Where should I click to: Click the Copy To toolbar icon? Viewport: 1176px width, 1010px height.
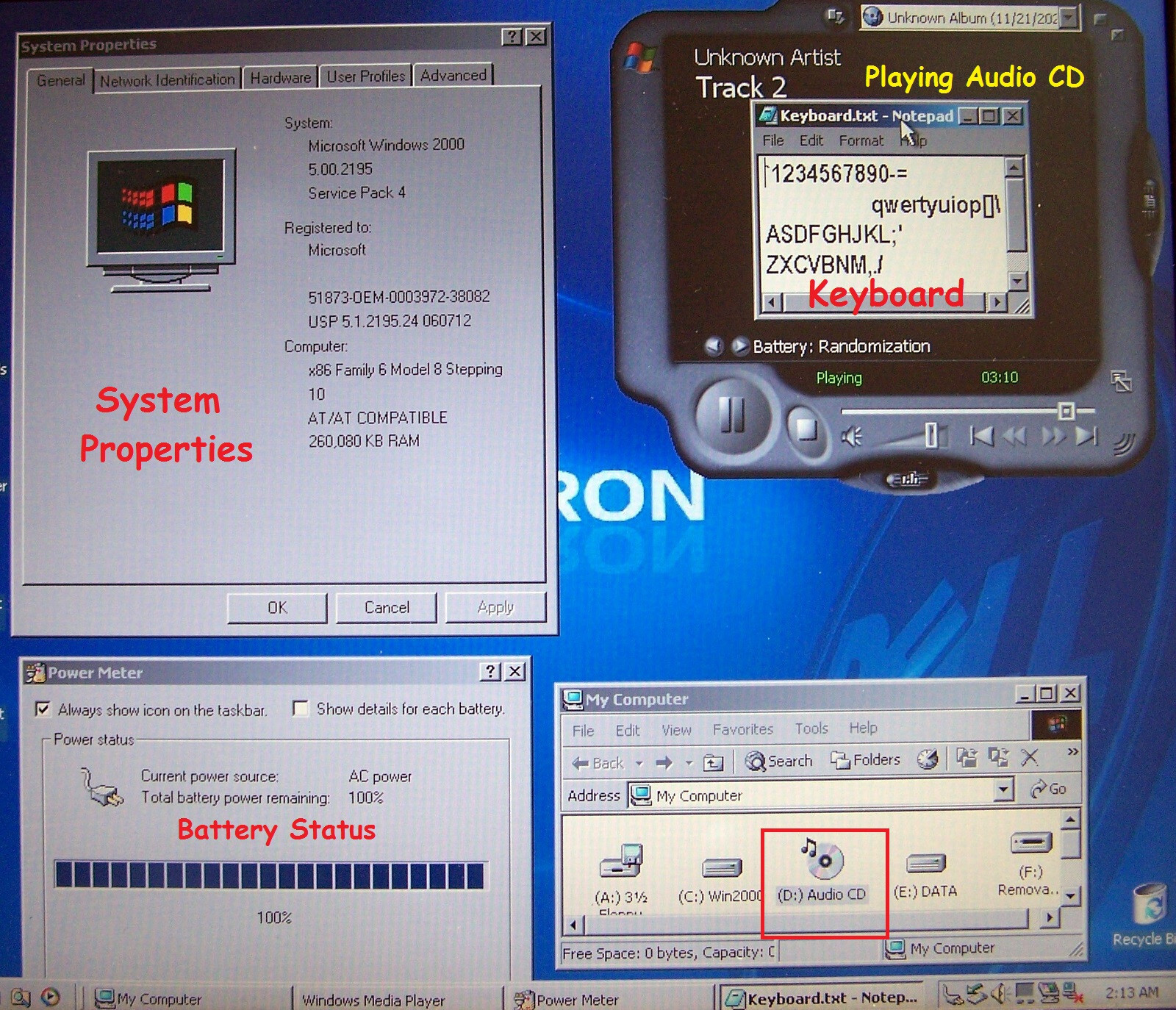click(998, 757)
